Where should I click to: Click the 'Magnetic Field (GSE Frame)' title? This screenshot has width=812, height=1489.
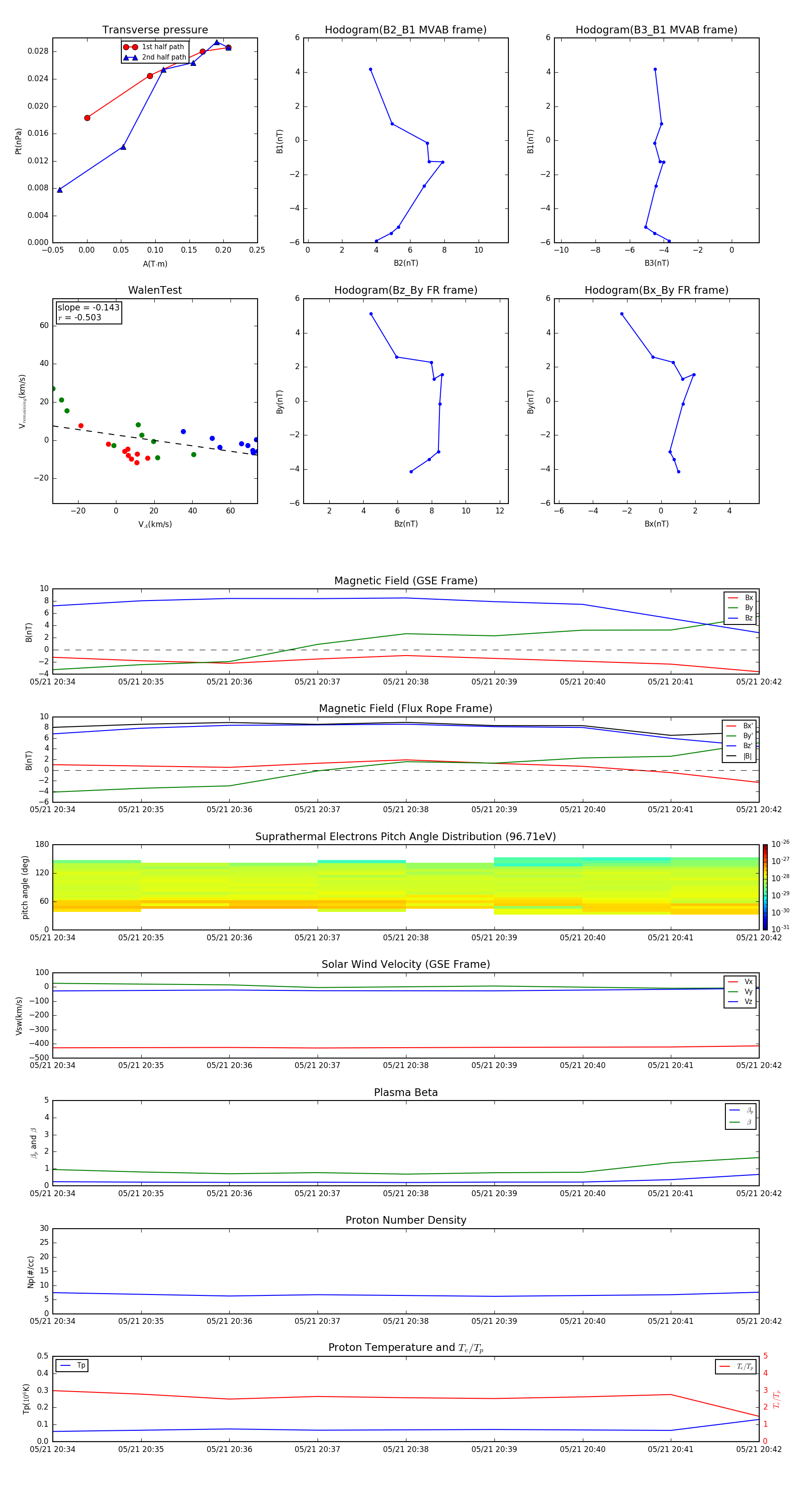coord(406,581)
